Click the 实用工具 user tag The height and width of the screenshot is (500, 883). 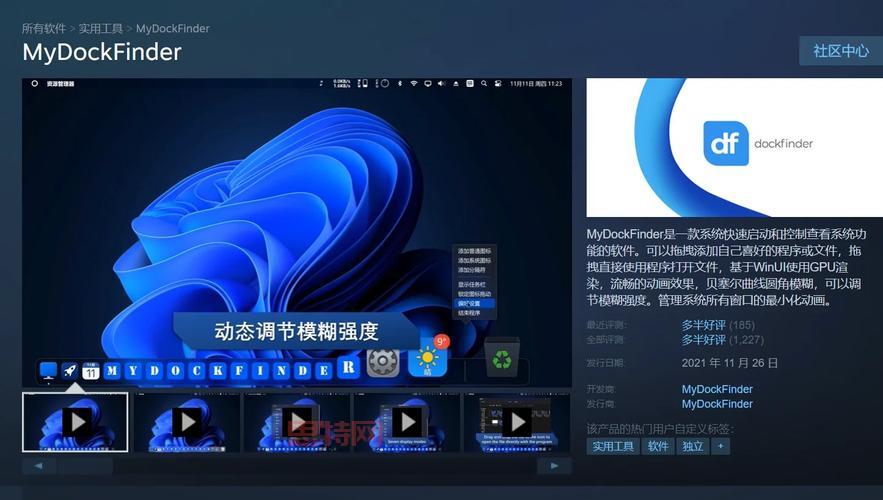(x=613, y=447)
